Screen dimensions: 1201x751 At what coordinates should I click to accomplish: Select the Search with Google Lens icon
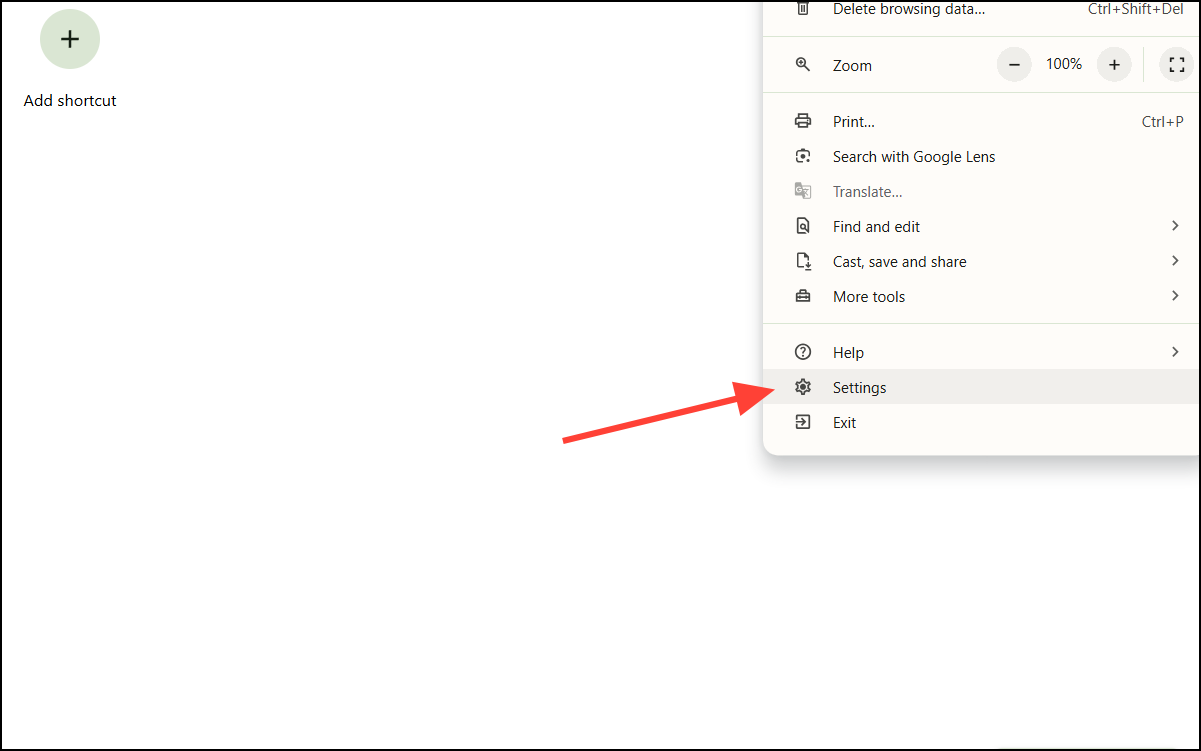(803, 156)
